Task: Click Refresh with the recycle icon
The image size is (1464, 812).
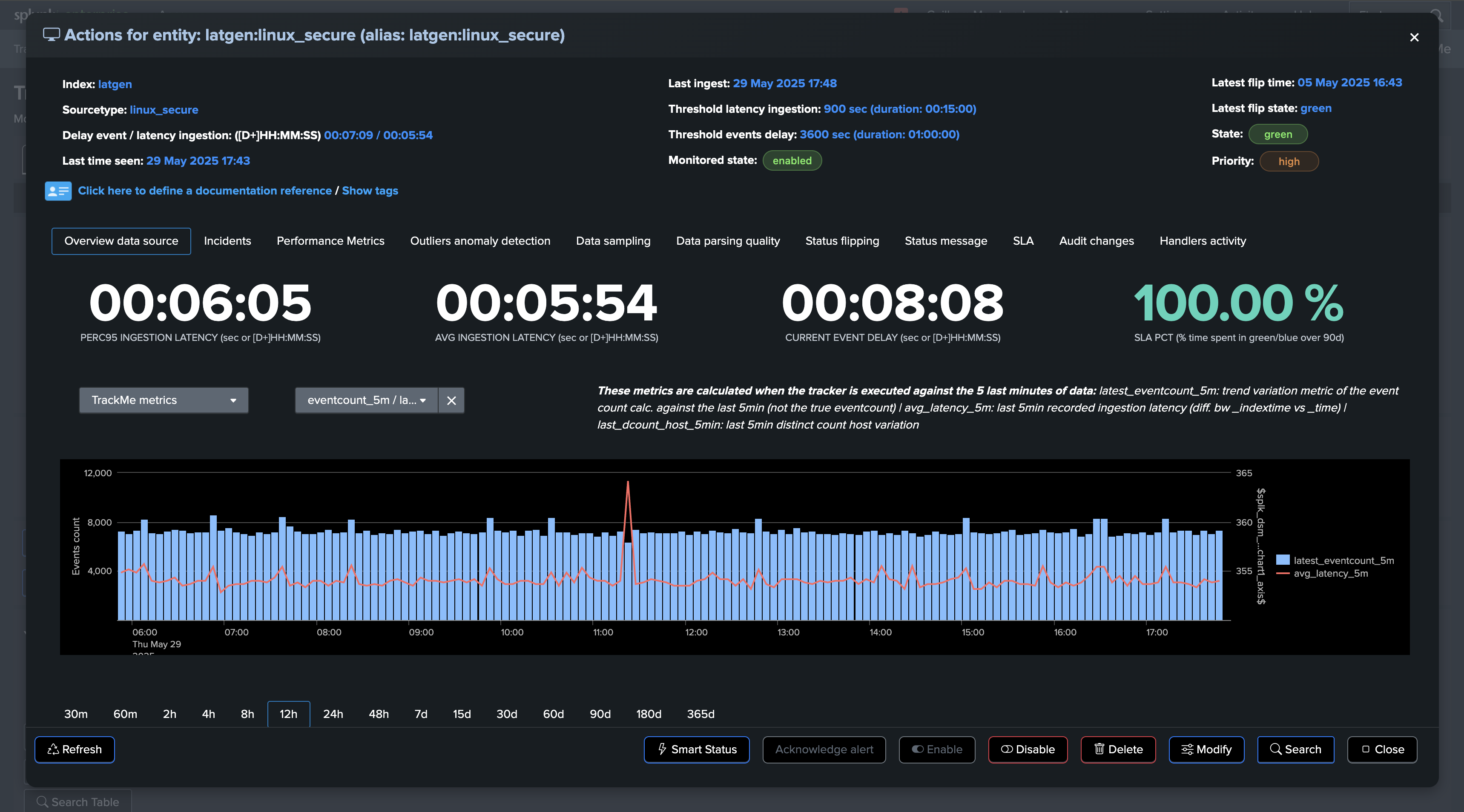Action: tap(75, 749)
